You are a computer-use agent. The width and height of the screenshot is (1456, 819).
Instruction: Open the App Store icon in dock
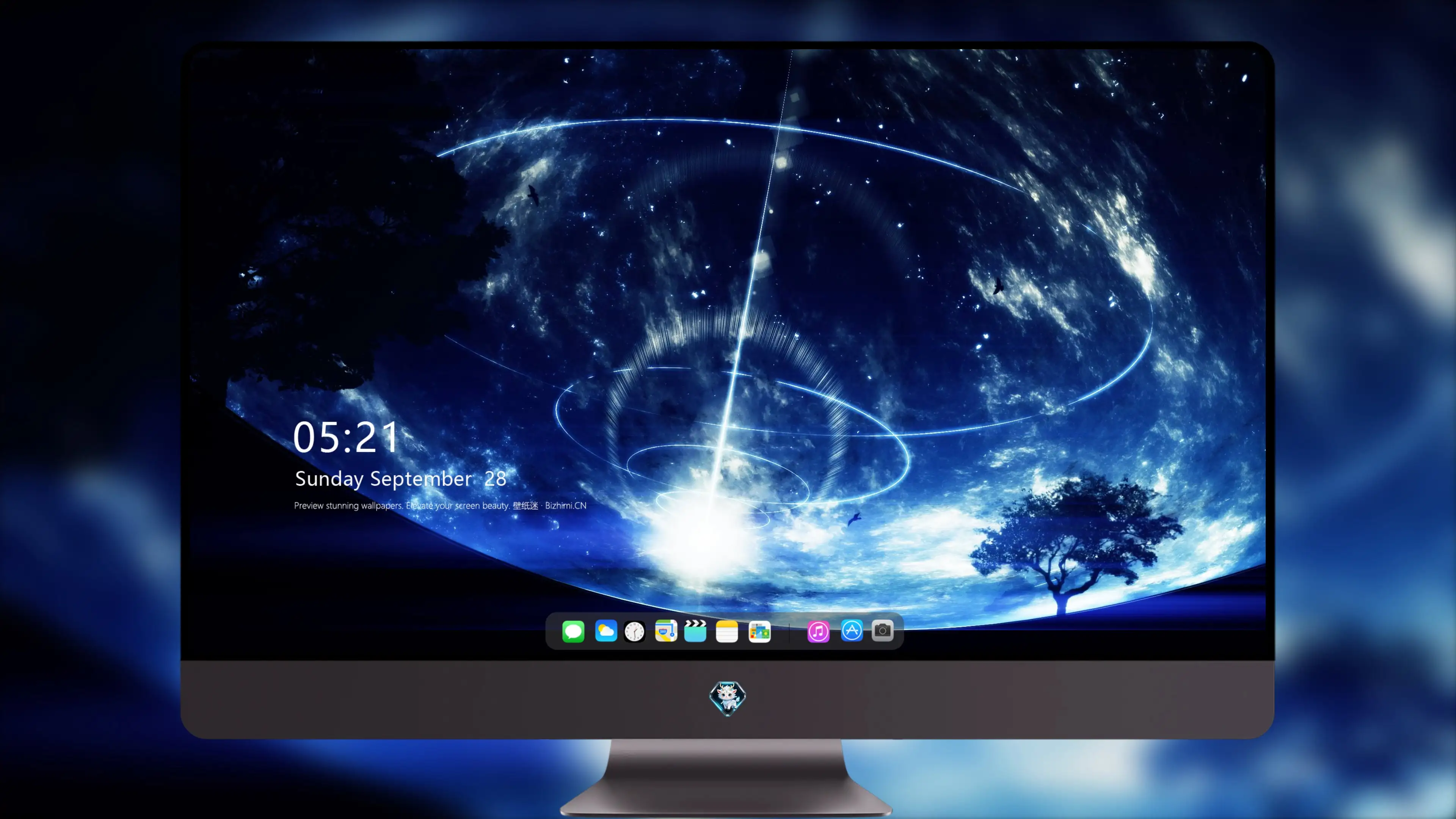click(x=852, y=630)
